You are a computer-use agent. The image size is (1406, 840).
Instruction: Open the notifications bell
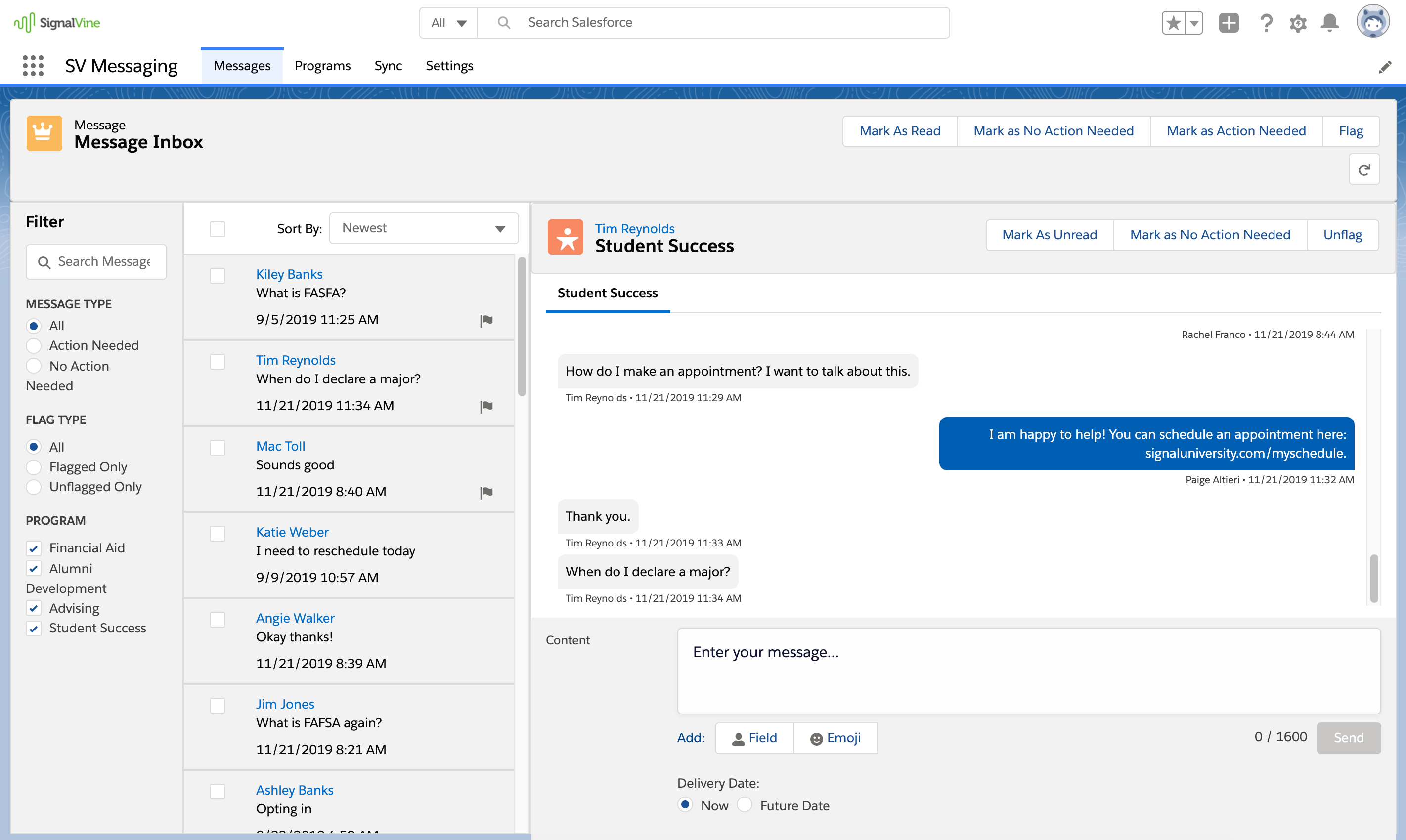(1329, 23)
